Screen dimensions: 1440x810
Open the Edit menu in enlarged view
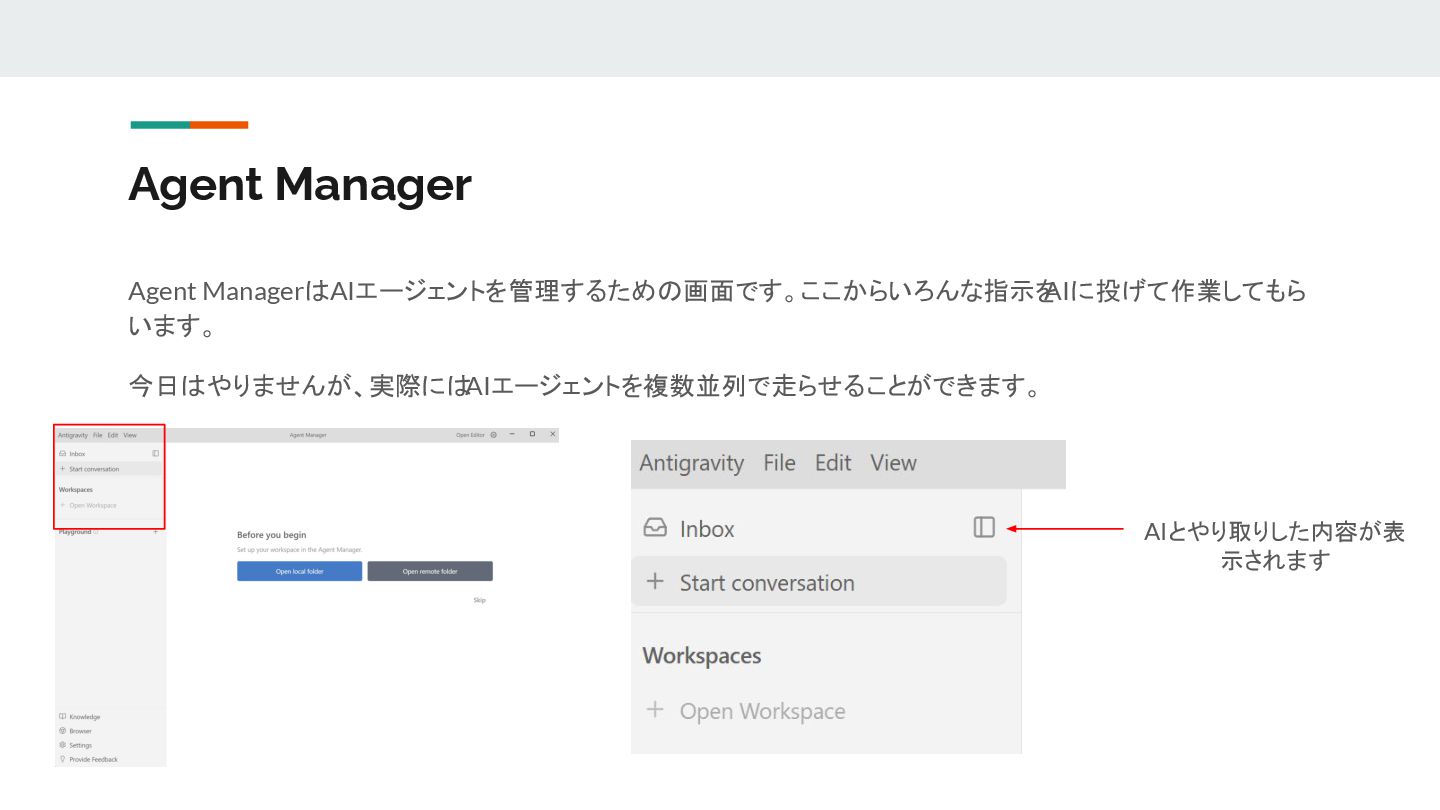(832, 463)
